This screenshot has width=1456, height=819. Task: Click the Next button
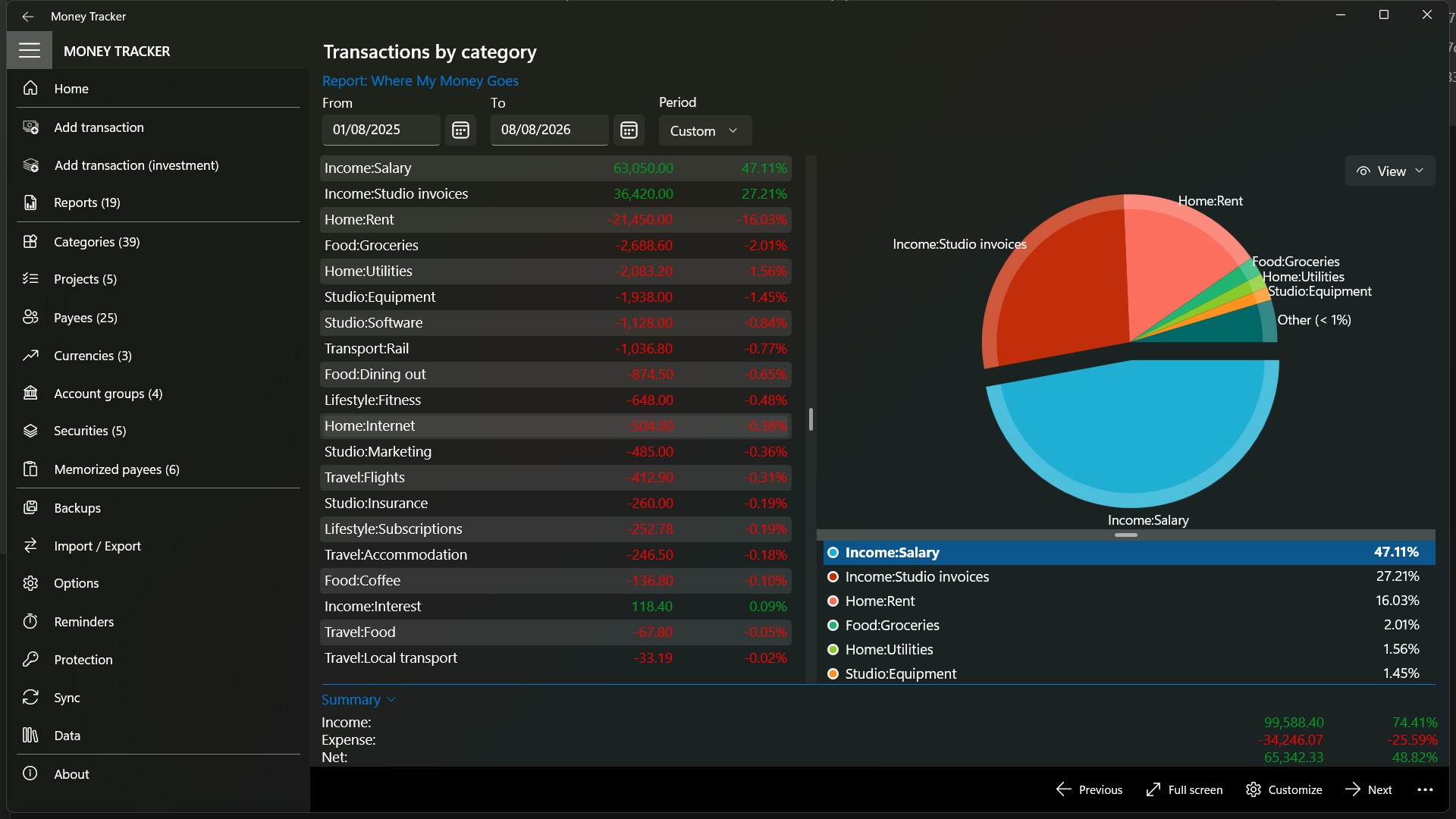[x=1369, y=789]
